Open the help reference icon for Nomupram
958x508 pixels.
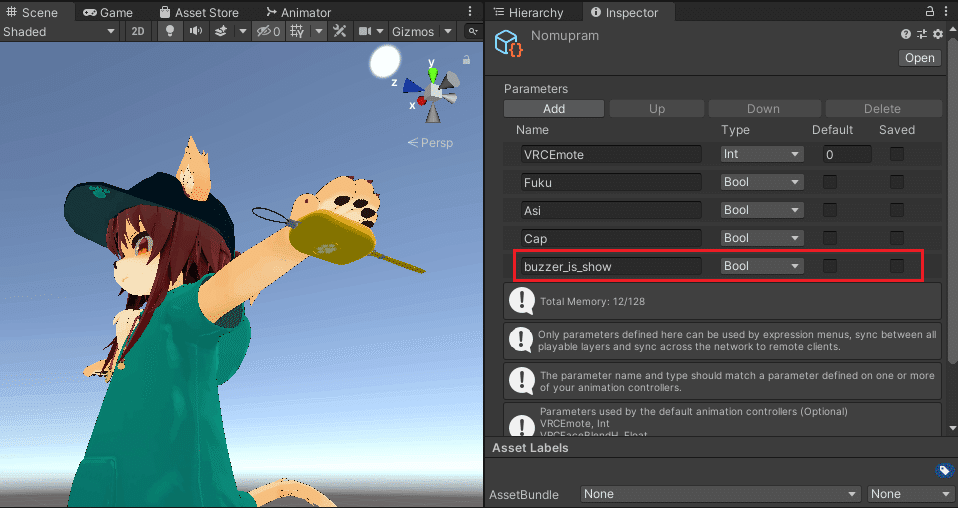coord(906,35)
